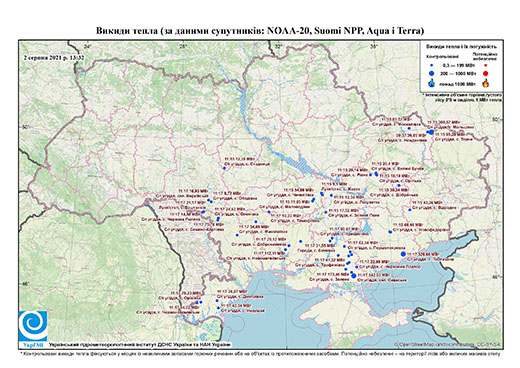Select the large blue 326.66 MW heat marker
Viewport: 520px width, 368px height.
[403, 254]
